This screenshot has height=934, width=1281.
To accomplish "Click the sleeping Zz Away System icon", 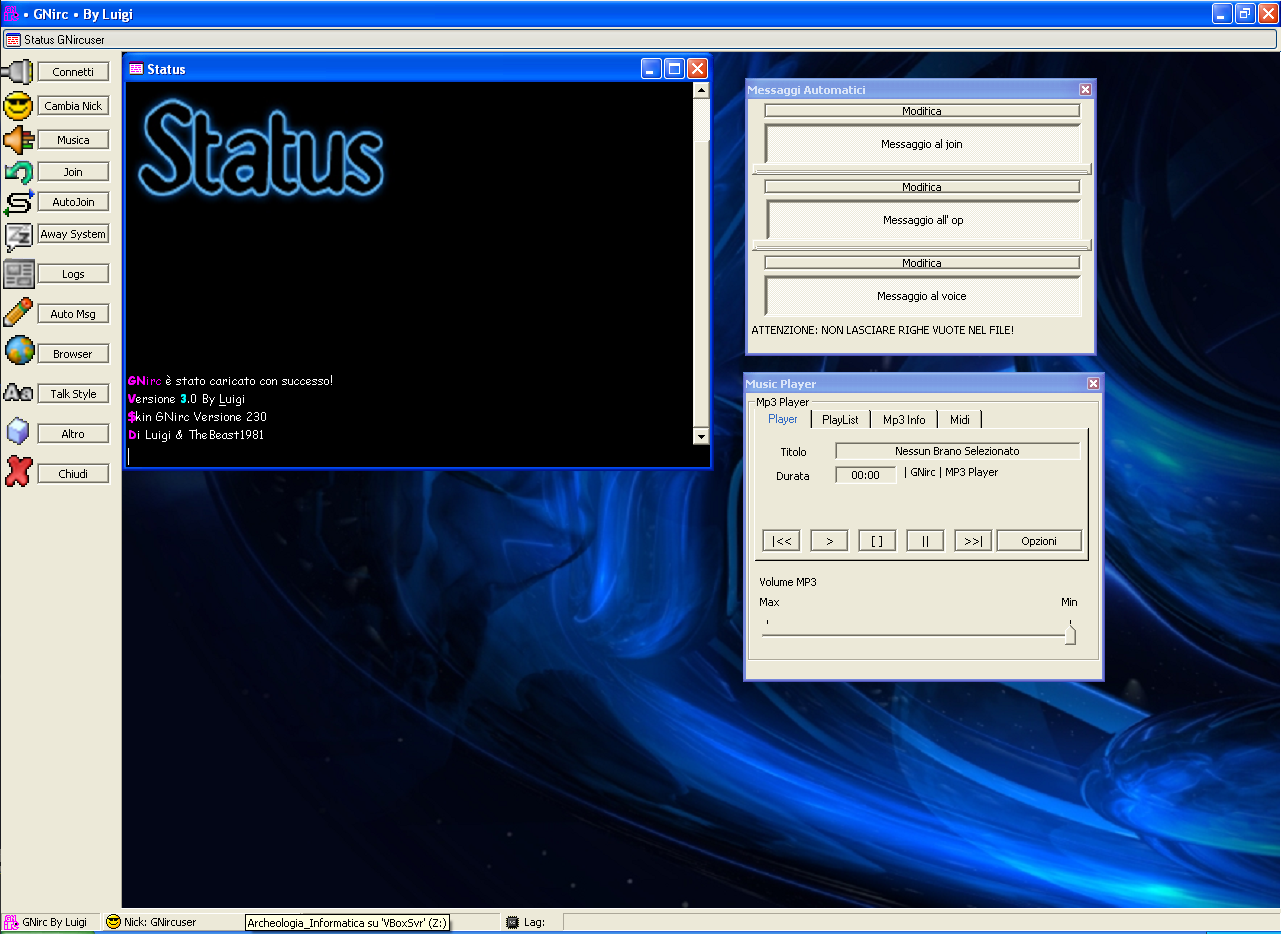I will [18, 236].
